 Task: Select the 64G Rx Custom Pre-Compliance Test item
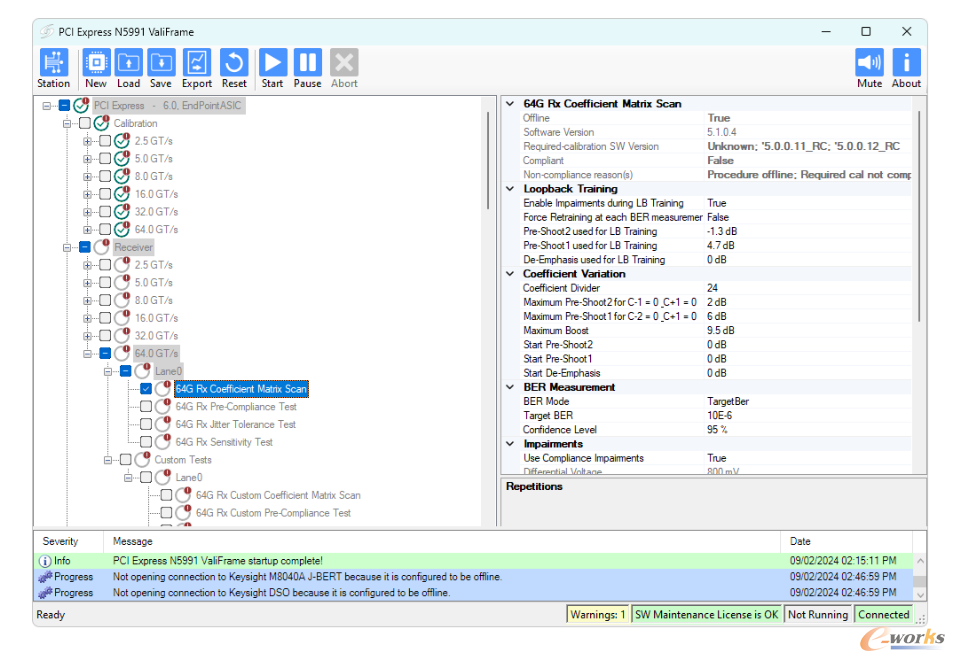click(273, 513)
